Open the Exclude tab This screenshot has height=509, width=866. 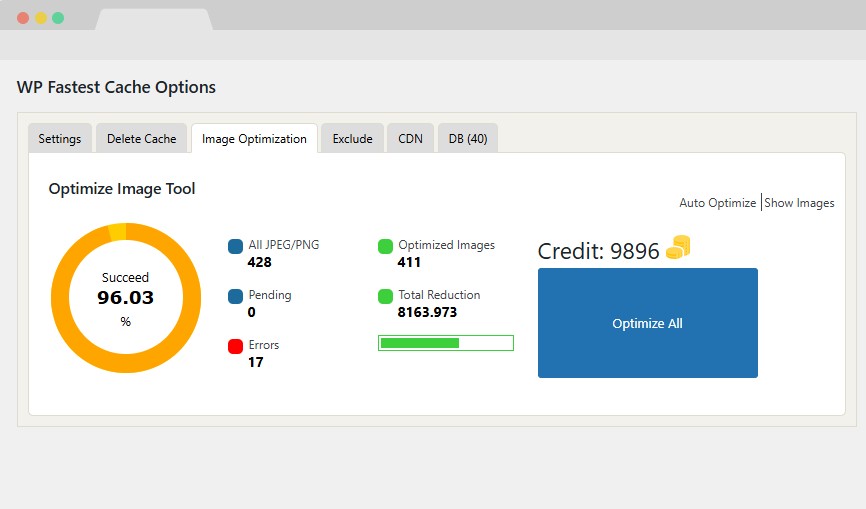point(352,138)
